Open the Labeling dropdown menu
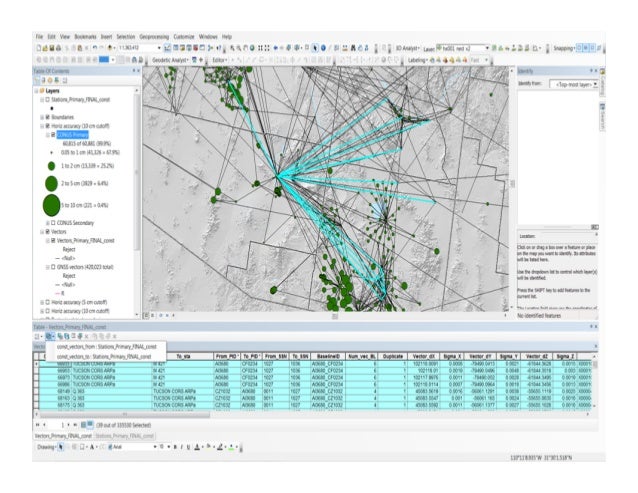This screenshot has height=493, width=638. [x=418, y=60]
